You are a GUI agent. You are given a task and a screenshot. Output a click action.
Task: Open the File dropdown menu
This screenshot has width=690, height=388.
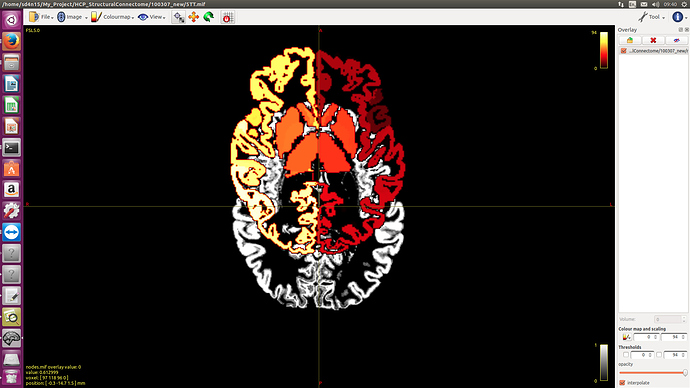pyautogui.click(x=41, y=17)
